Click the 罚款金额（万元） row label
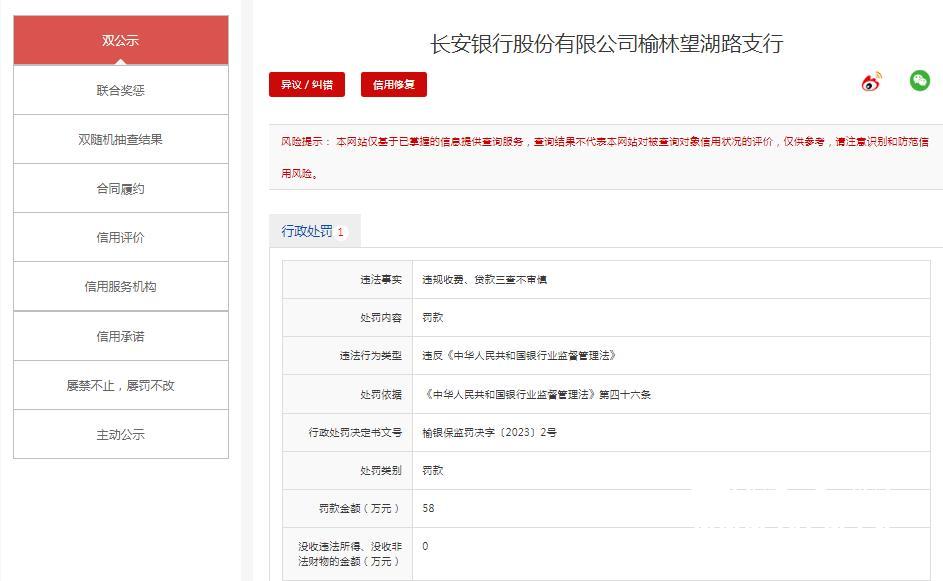The image size is (943, 581). point(359,508)
